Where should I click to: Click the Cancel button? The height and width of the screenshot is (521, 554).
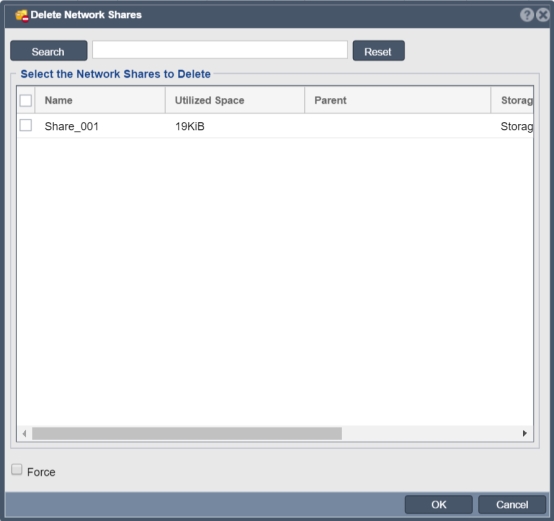coord(512,505)
